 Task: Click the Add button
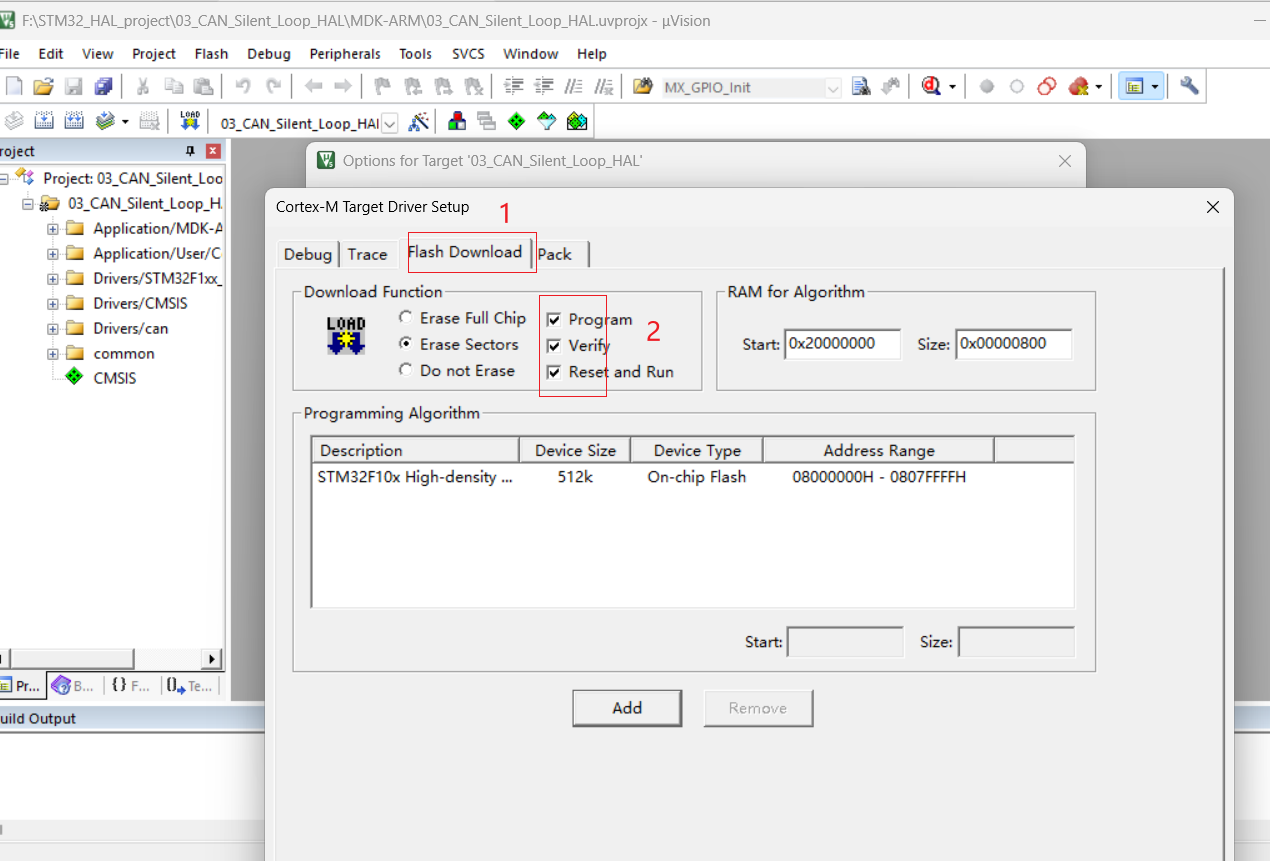[627, 708]
